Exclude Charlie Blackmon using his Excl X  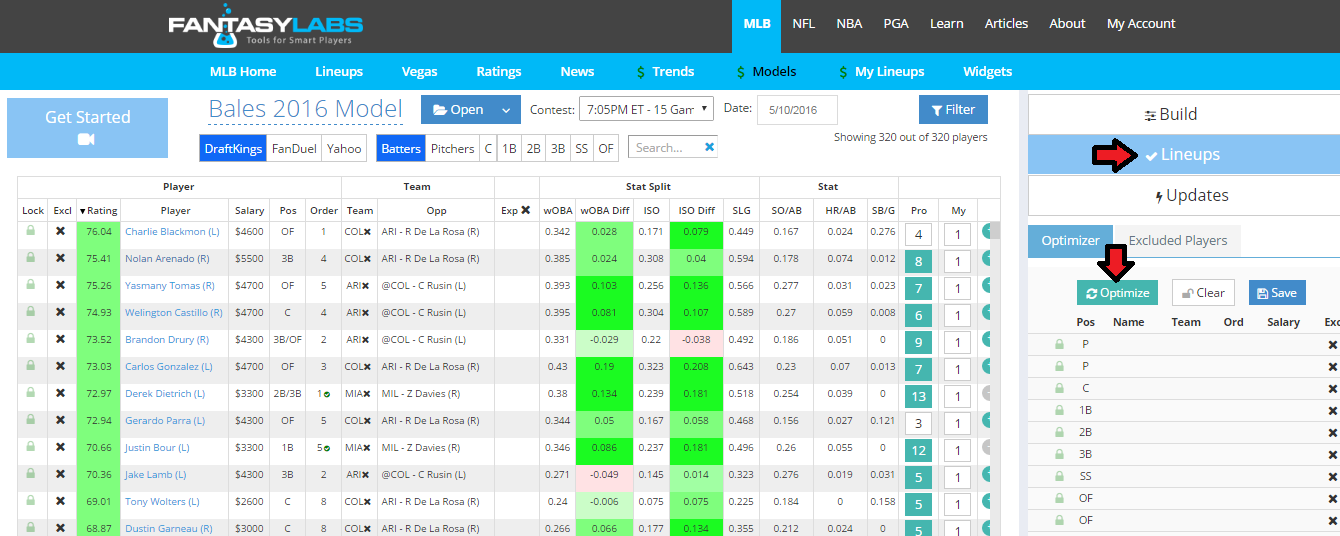click(x=60, y=231)
